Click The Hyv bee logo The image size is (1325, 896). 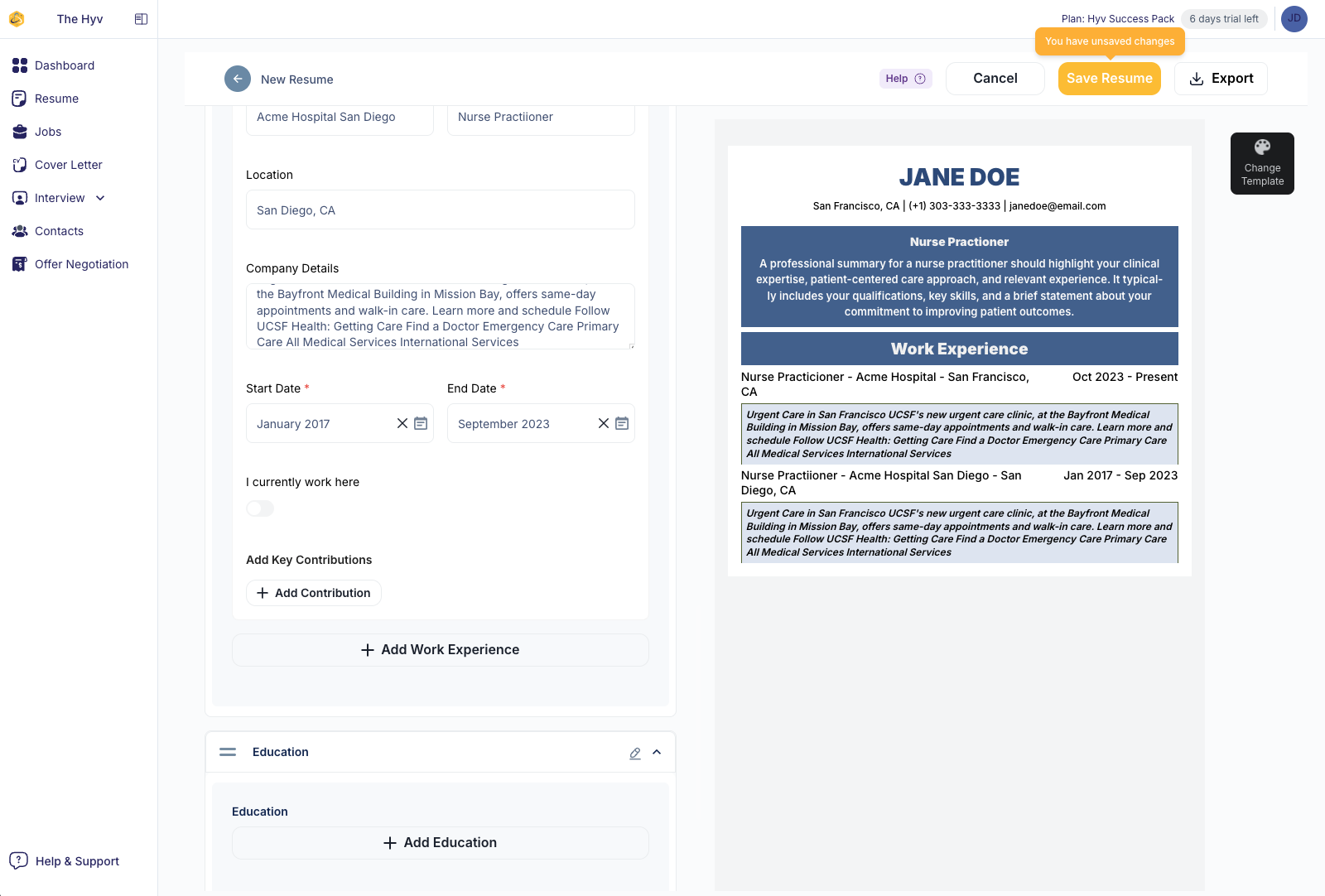click(17, 18)
